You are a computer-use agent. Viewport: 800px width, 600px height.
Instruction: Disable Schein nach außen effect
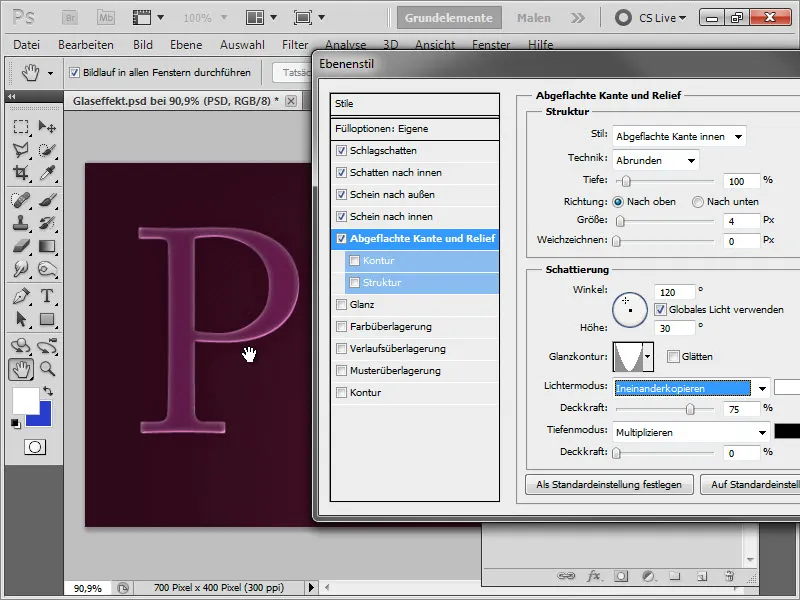pos(341,194)
